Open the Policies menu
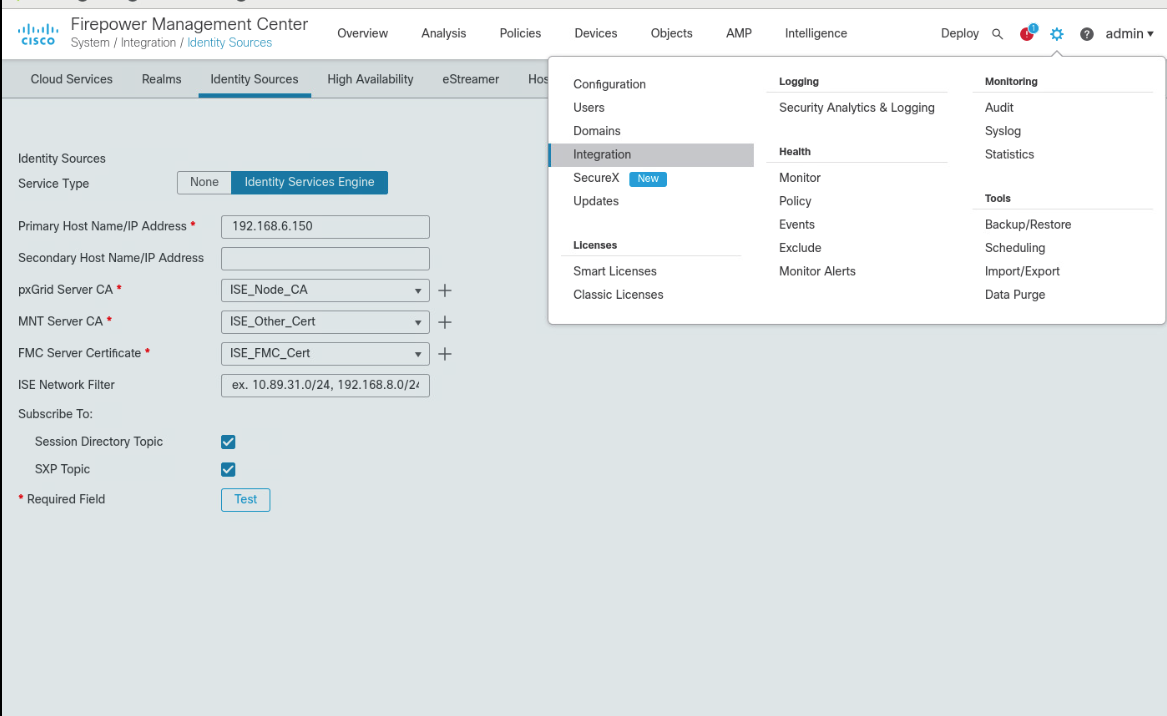This screenshot has height=716, width=1167. tap(520, 33)
